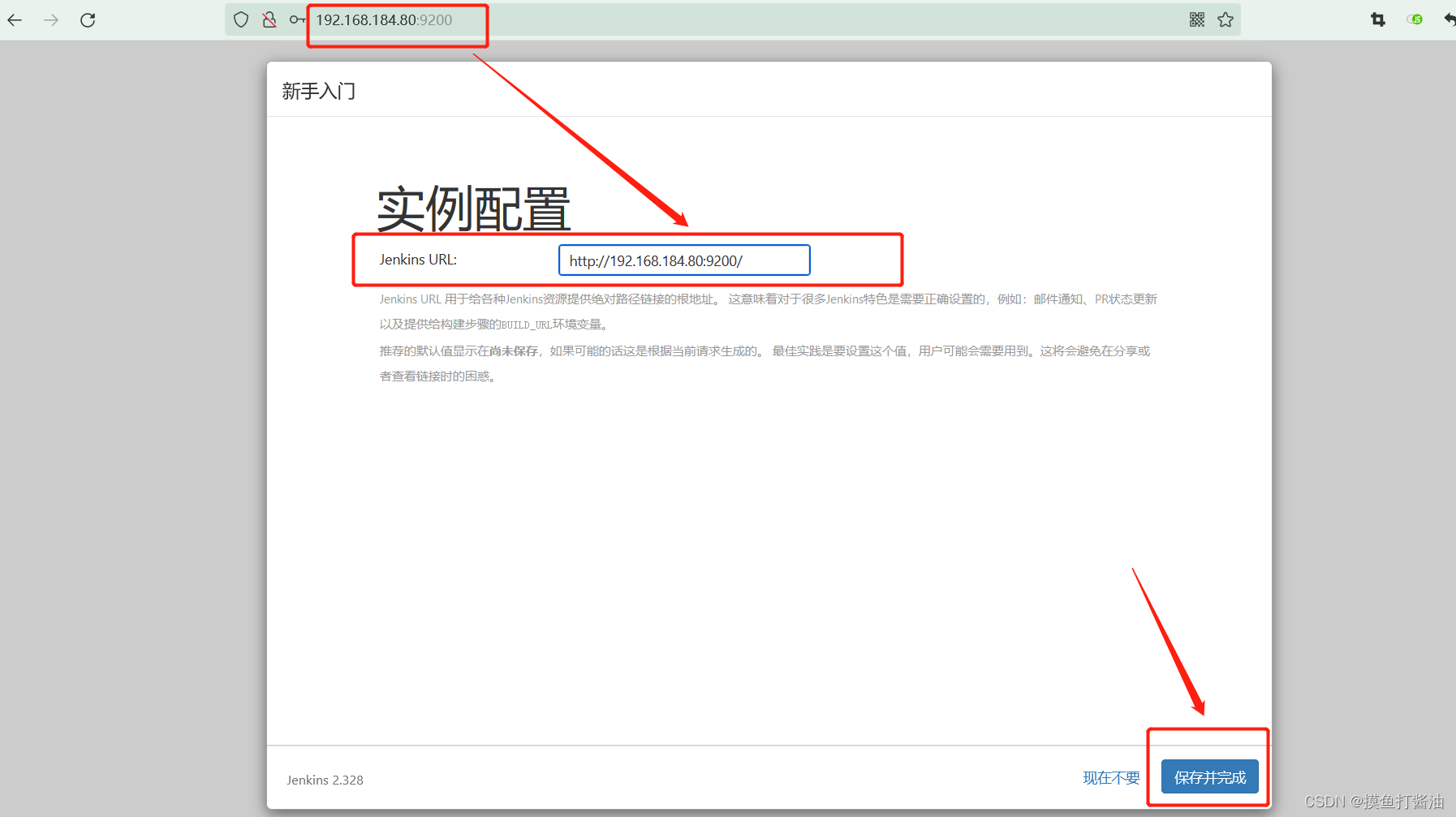The width and height of the screenshot is (1456, 817).
Task: Click the 现在不要 link
Action: click(x=1111, y=778)
